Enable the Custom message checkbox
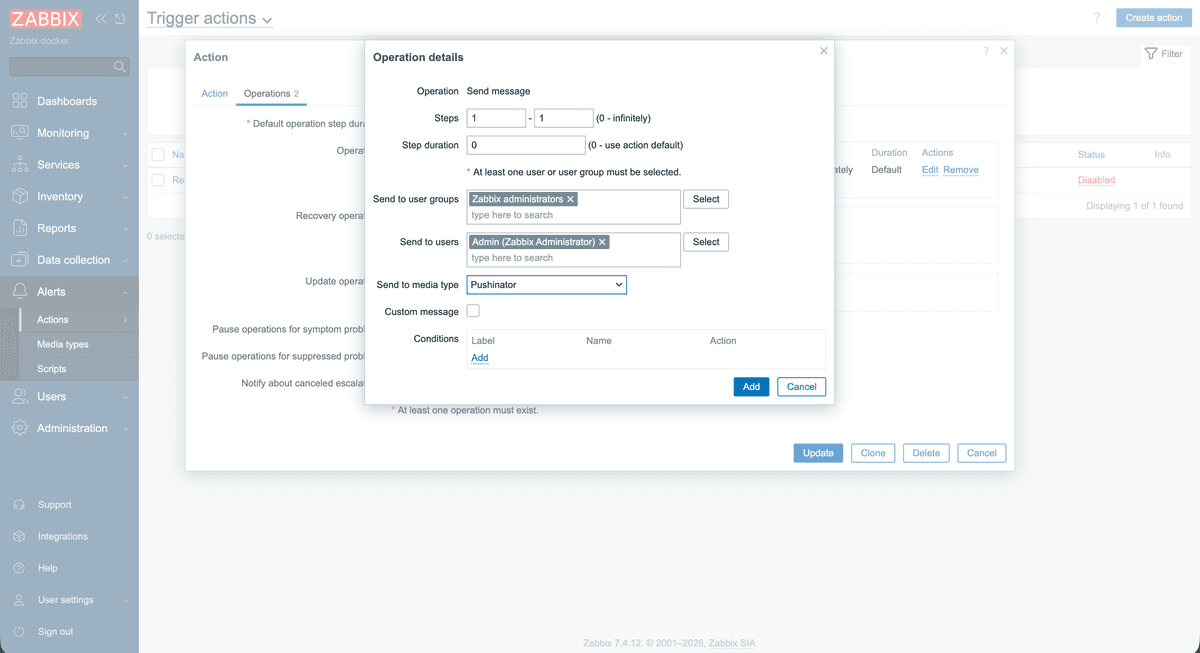 tap(473, 311)
